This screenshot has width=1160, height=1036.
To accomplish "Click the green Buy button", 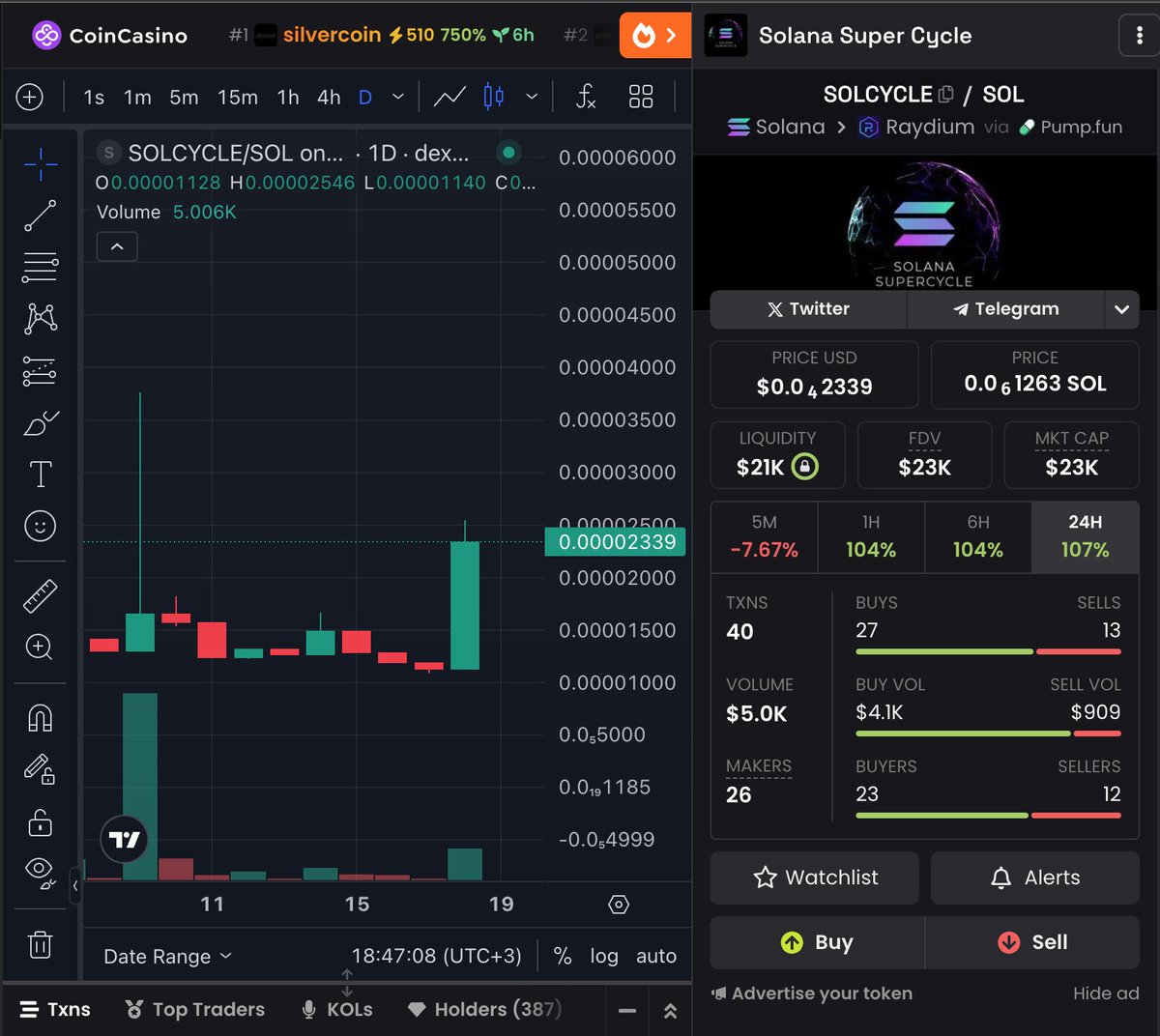I will [817, 942].
